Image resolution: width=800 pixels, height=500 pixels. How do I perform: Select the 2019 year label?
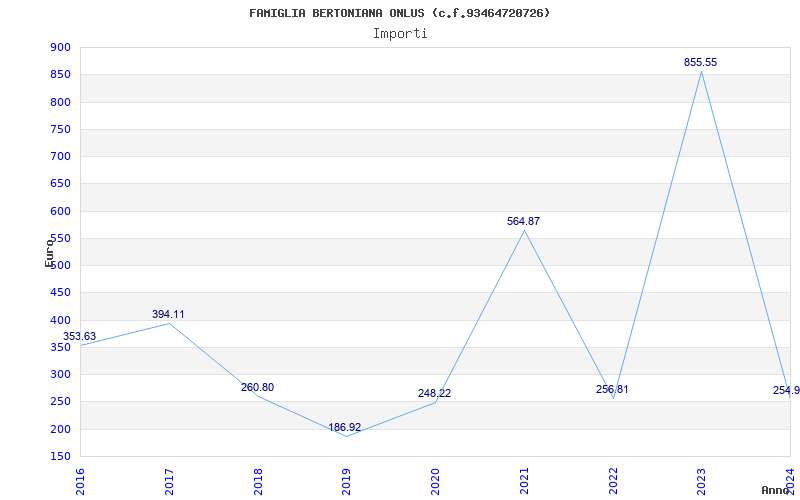tap(346, 482)
